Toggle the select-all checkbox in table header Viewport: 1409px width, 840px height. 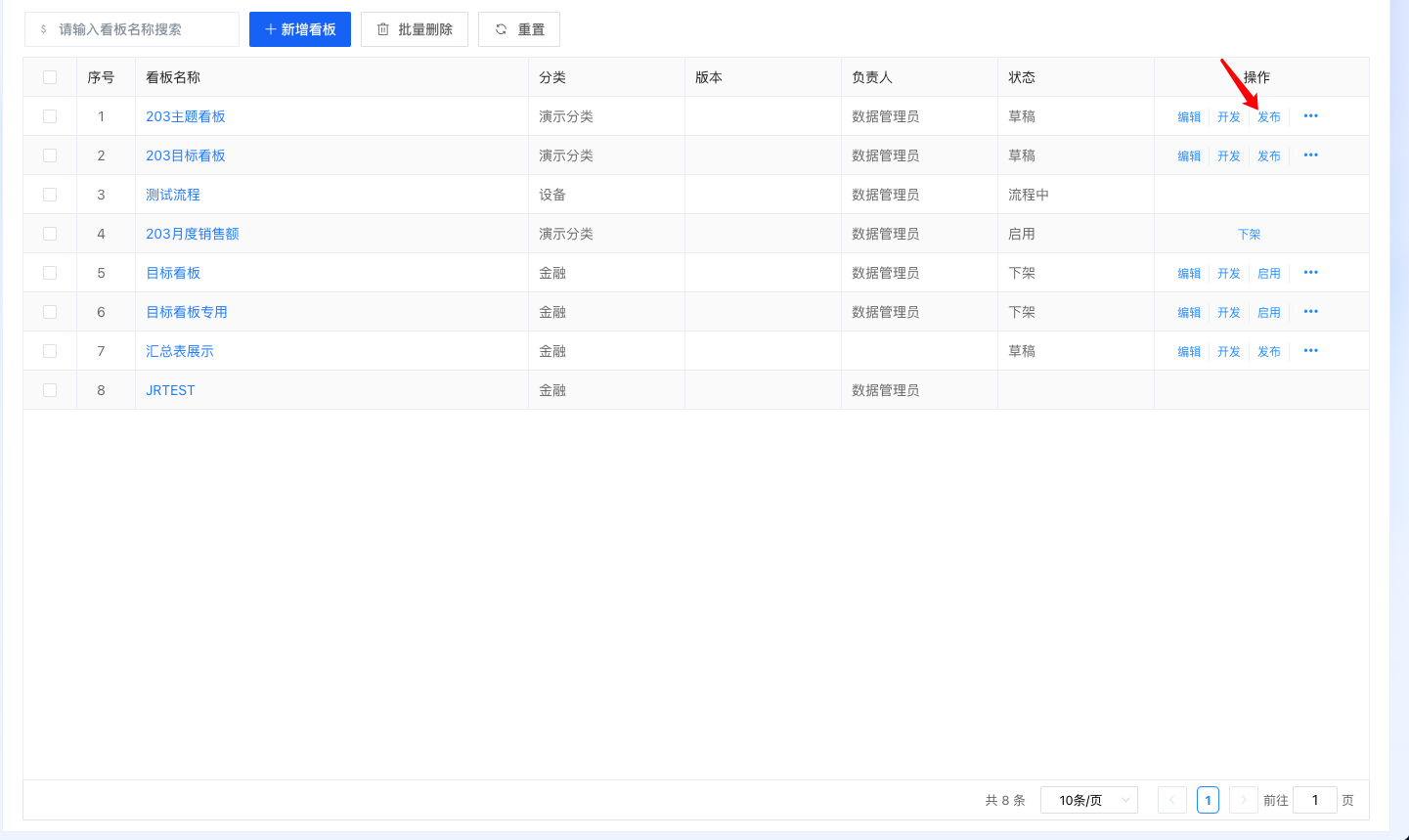click(x=50, y=77)
